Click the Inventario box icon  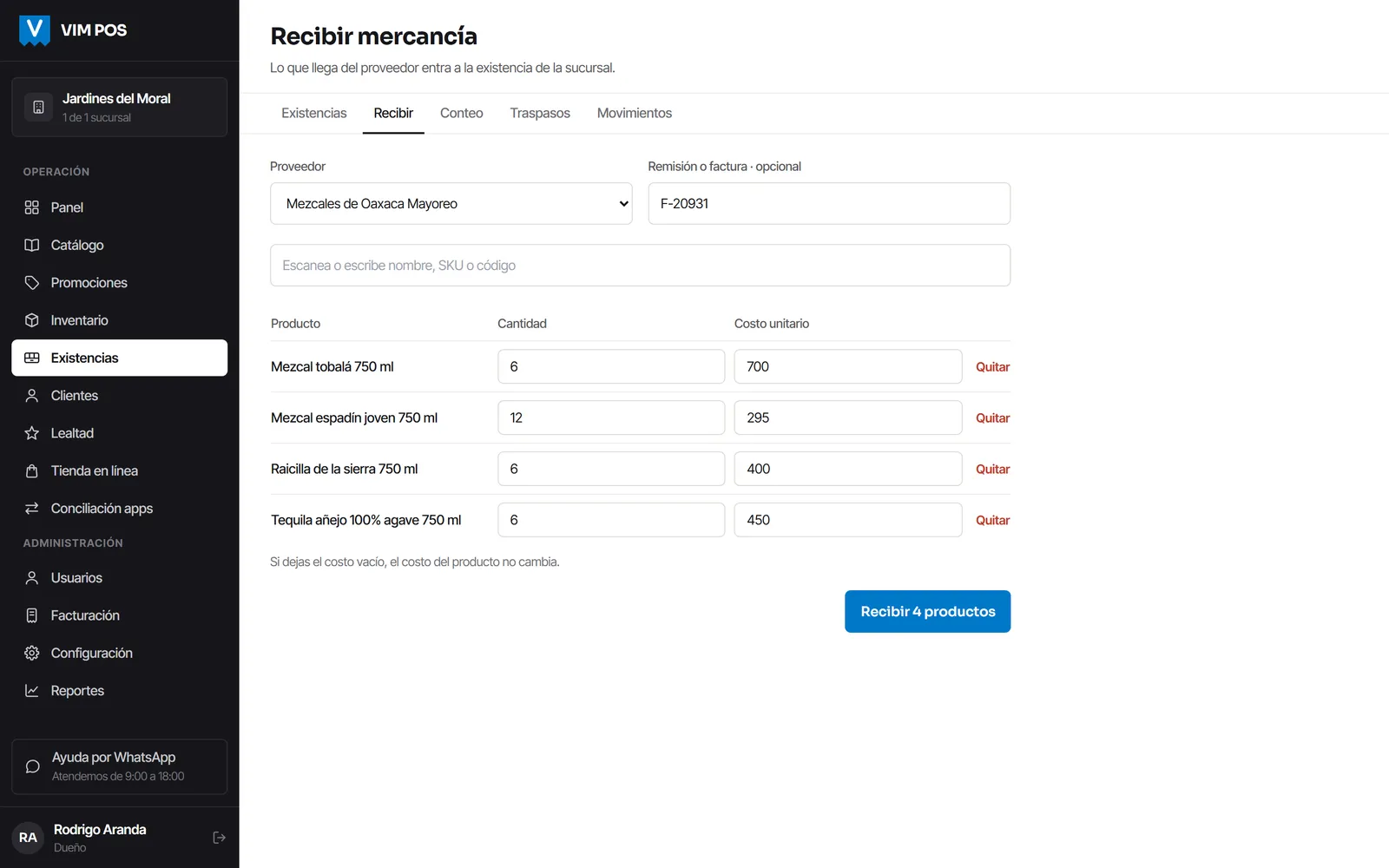(32, 320)
